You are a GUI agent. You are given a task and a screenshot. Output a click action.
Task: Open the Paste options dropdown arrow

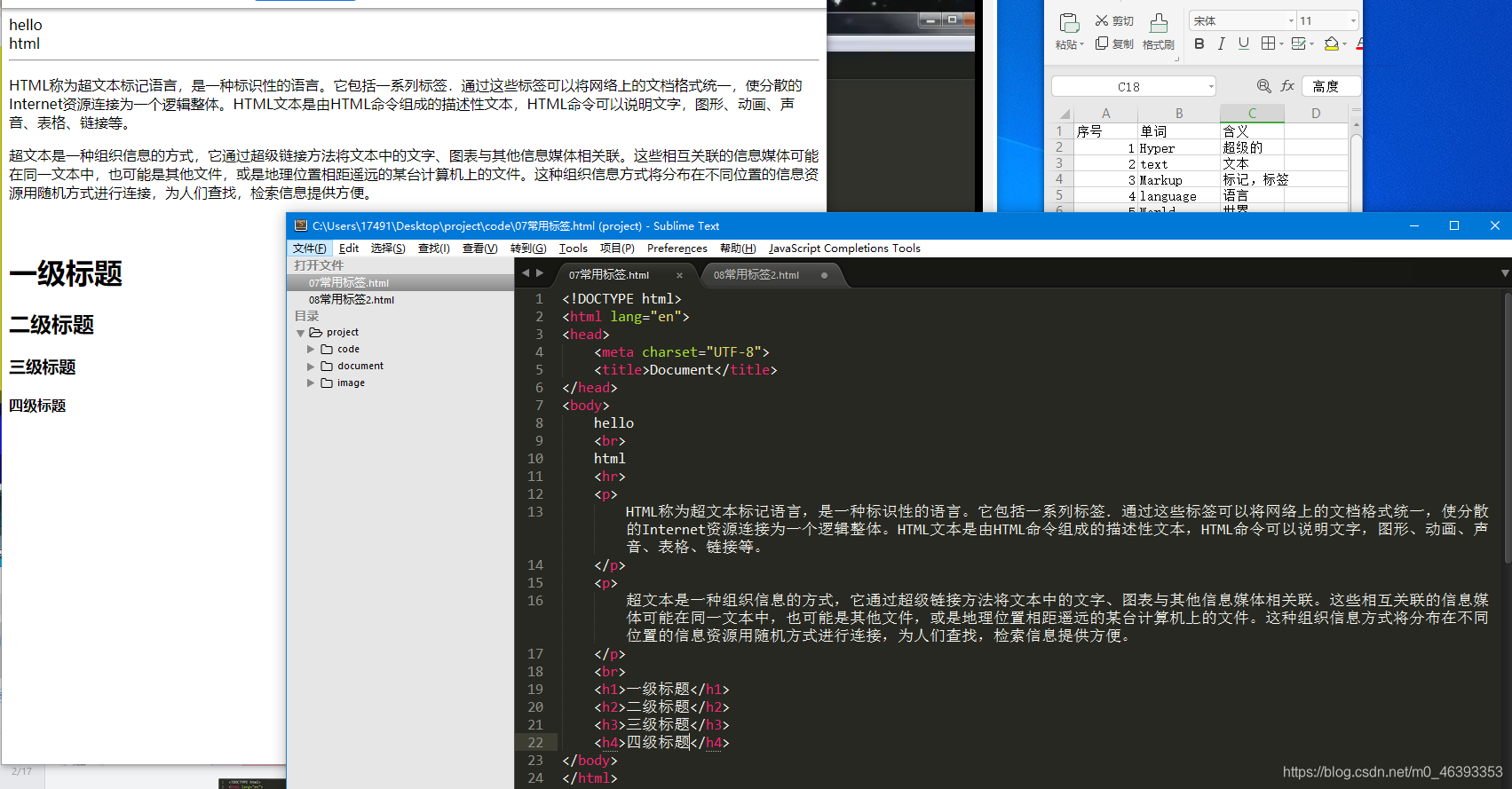[1081, 44]
